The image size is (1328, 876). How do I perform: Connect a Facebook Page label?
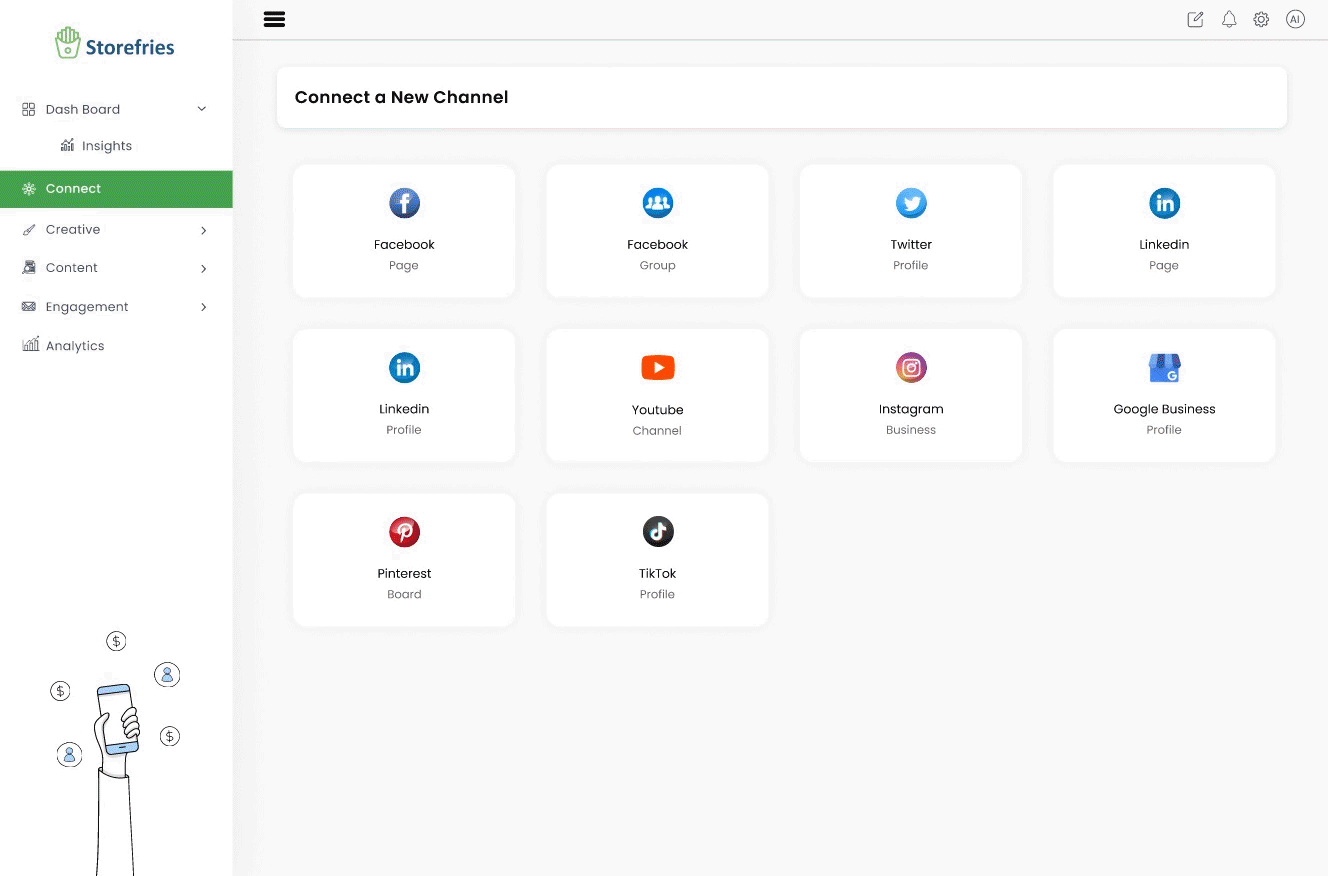tap(404, 254)
